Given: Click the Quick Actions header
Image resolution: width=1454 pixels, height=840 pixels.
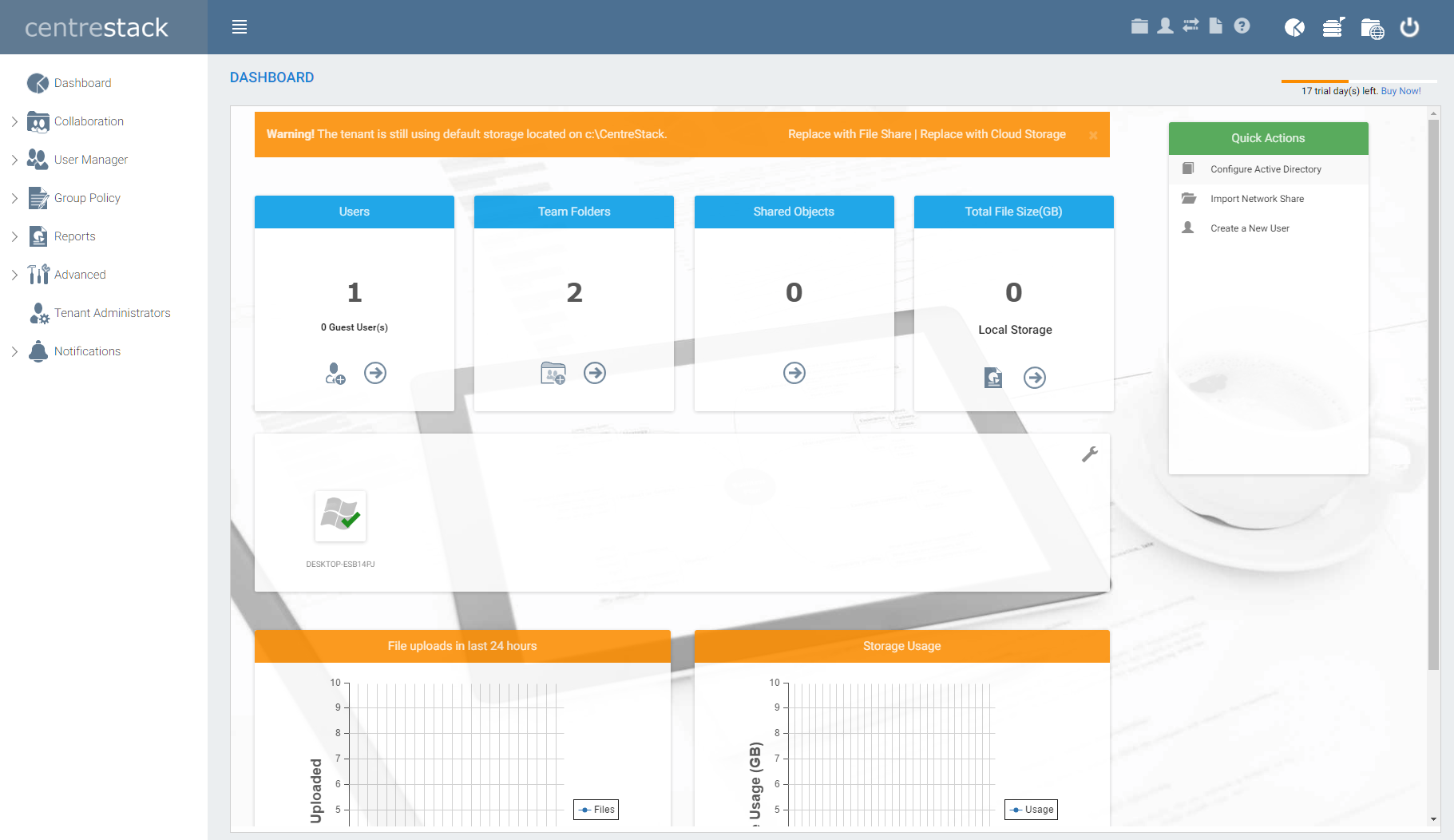Looking at the screenshot, I should [1269, 138].
